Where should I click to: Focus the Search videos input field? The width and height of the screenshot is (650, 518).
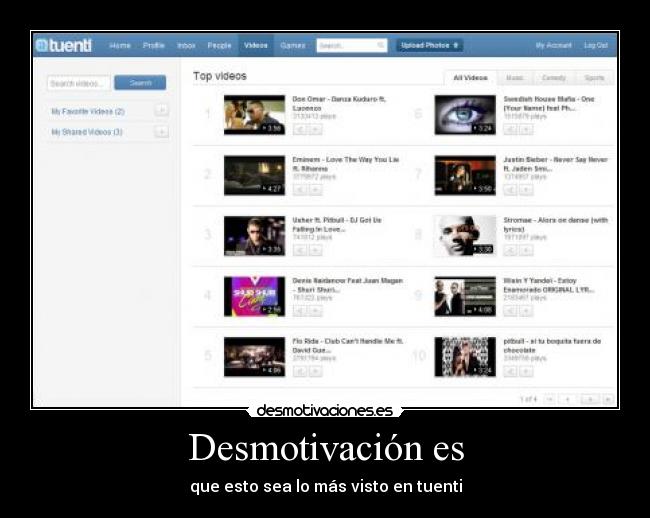[x=79, y=83]
